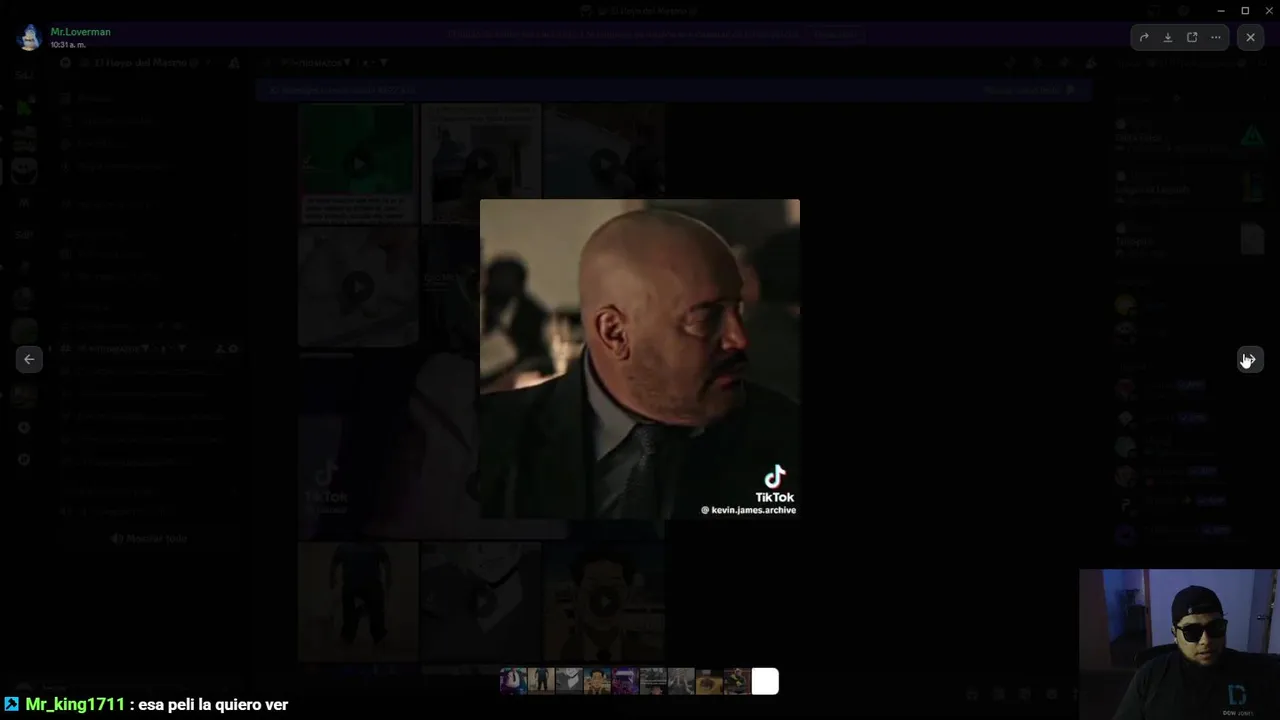Open Mr.Loverman's profile from the username
This screenshot has width=1280, height=720.
[x=81, y=32]
